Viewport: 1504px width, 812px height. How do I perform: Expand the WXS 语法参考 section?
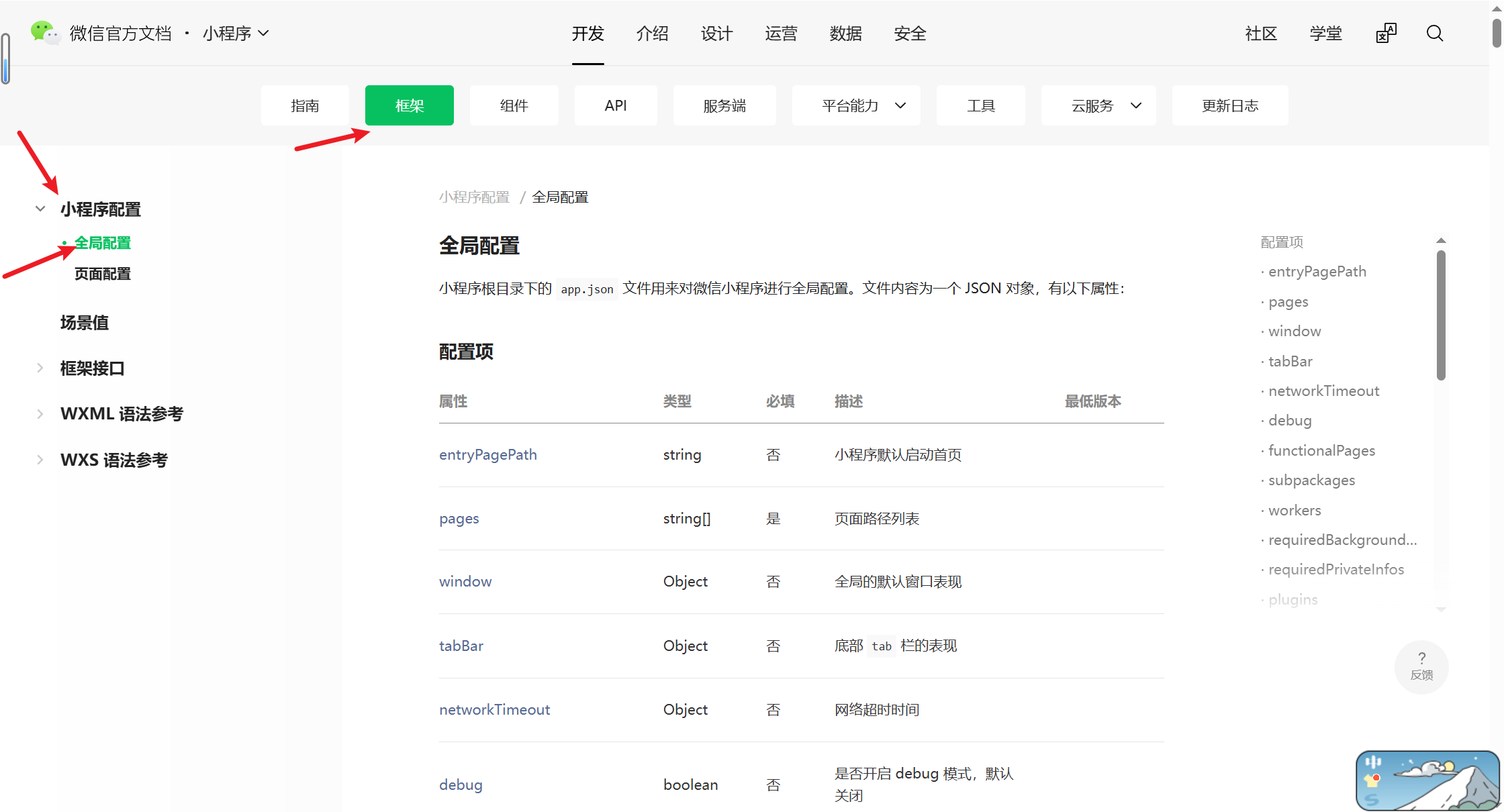point(40,460)
